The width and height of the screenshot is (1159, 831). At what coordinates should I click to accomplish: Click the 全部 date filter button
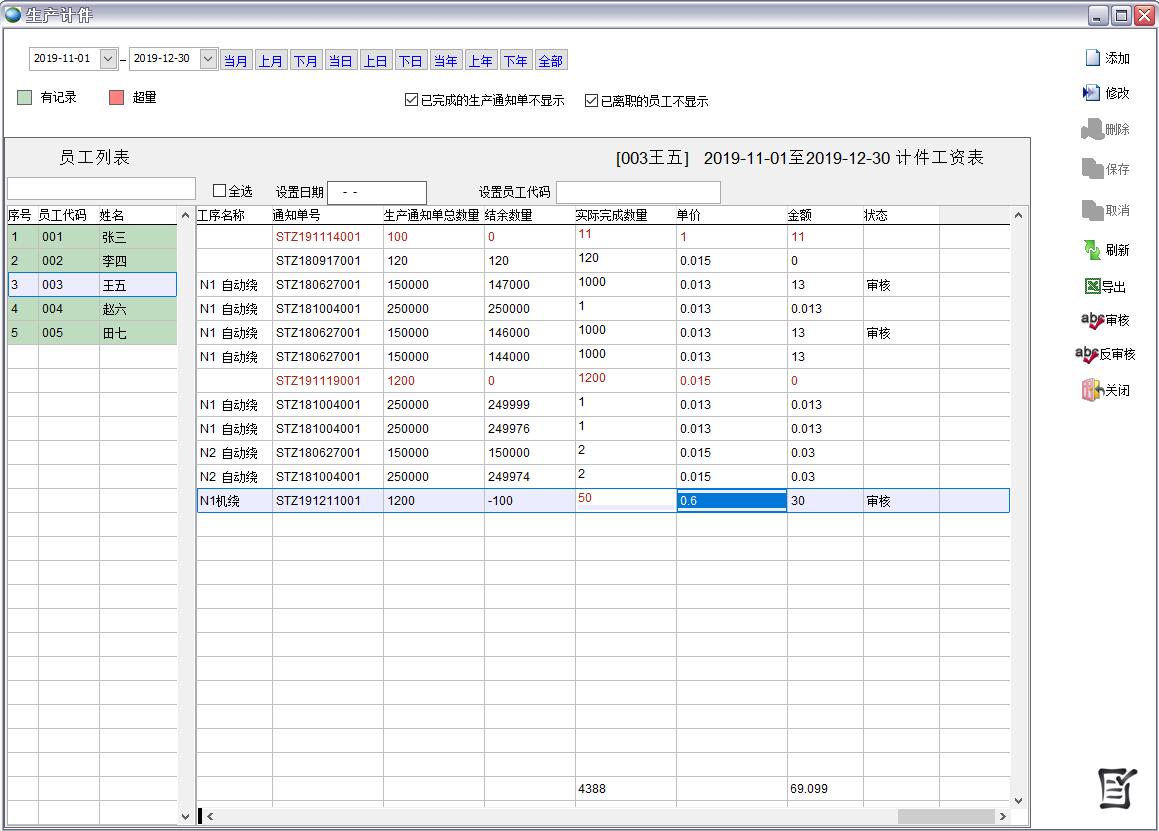click(x=550, y=61)
